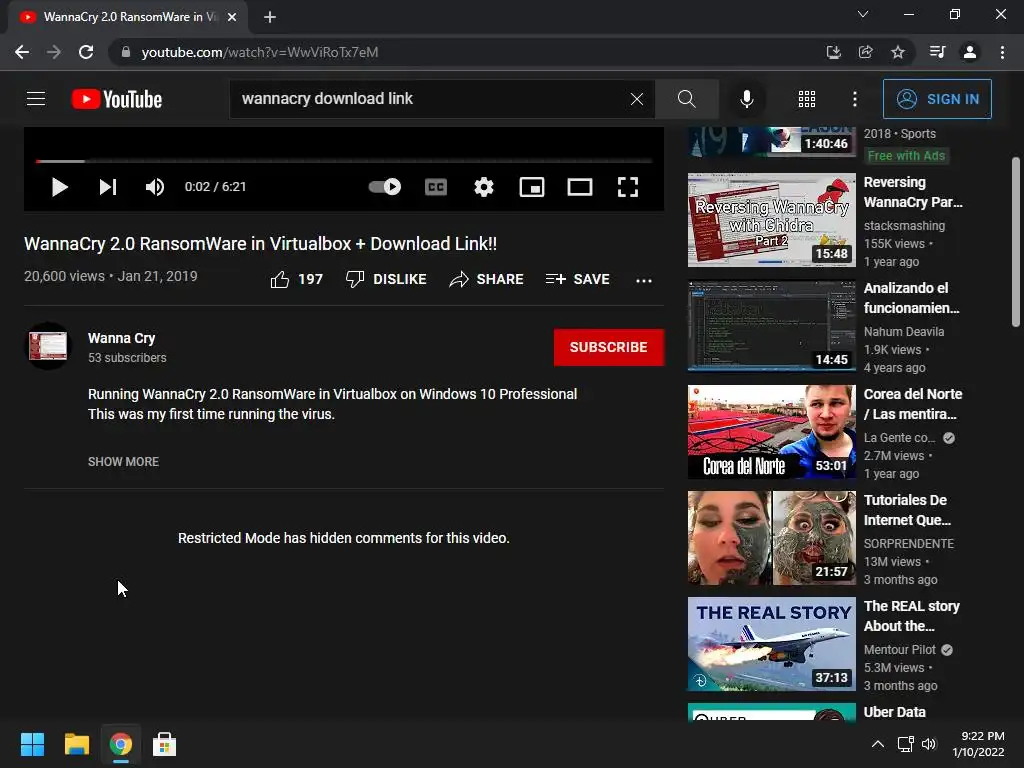This screenshot has height=768, width=1024.
Task: Open Chrome three-dot menu
Action: click(x=1002, y=52)
